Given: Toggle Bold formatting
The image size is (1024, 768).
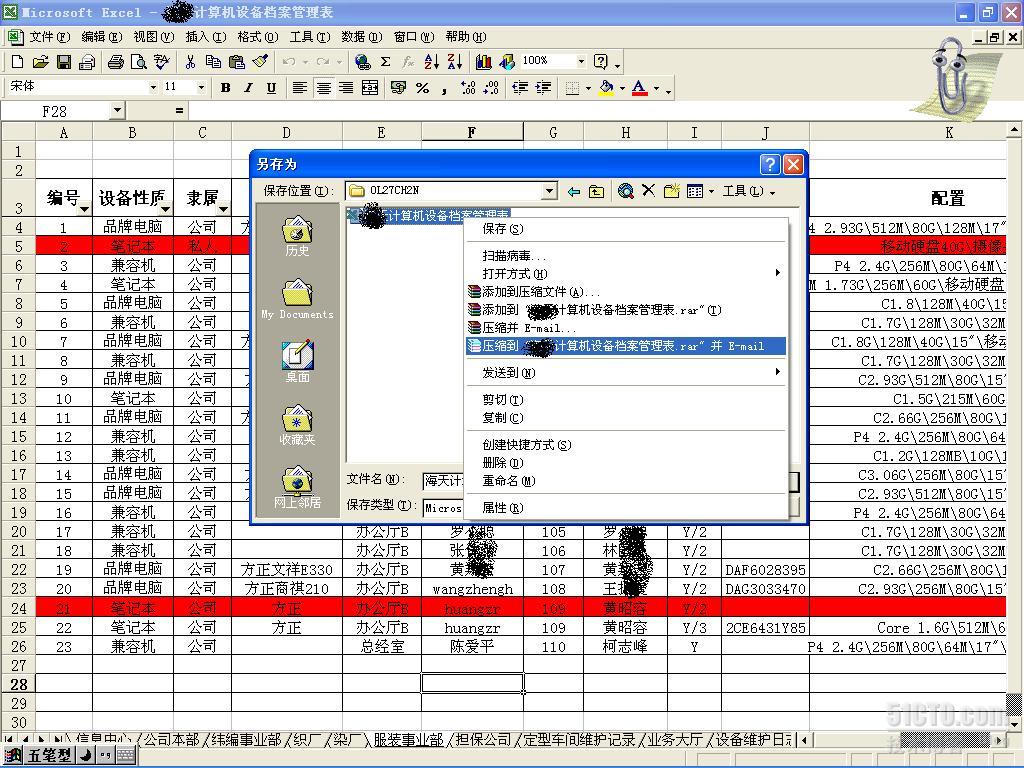Looking at the screenshot, I should point(225,88).
